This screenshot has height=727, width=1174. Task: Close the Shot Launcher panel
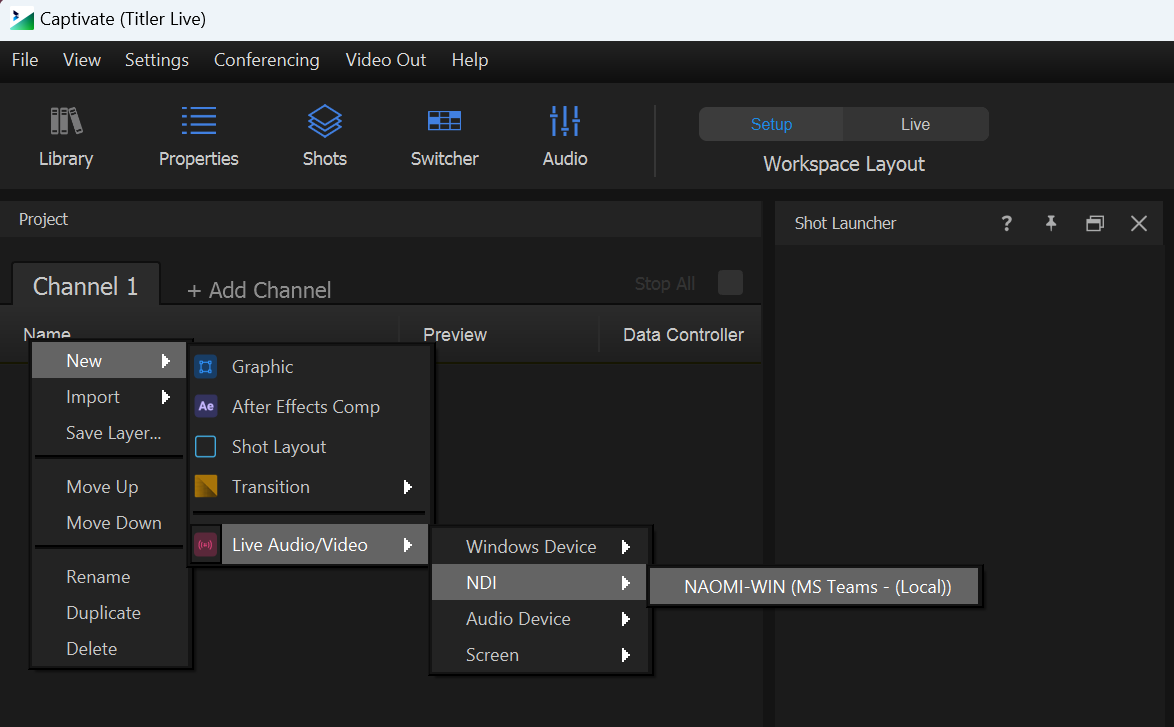tap(1139, 223)
